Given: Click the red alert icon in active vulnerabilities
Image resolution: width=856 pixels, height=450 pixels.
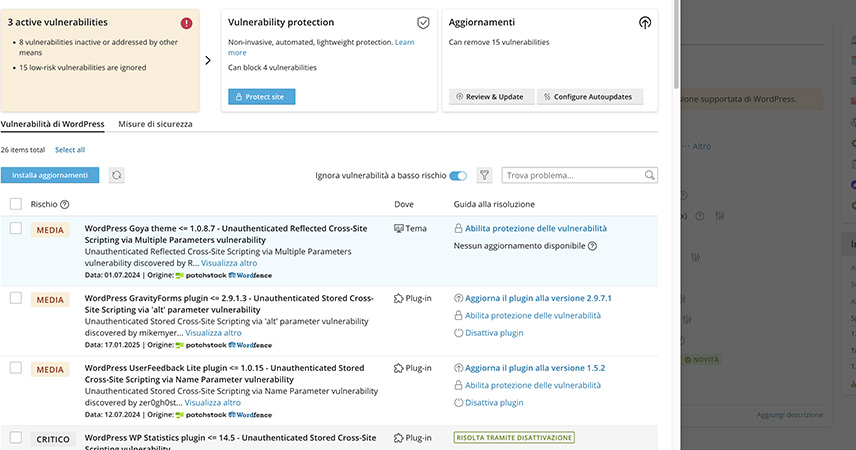Looking at the screenshot, I should coord(186,23).
